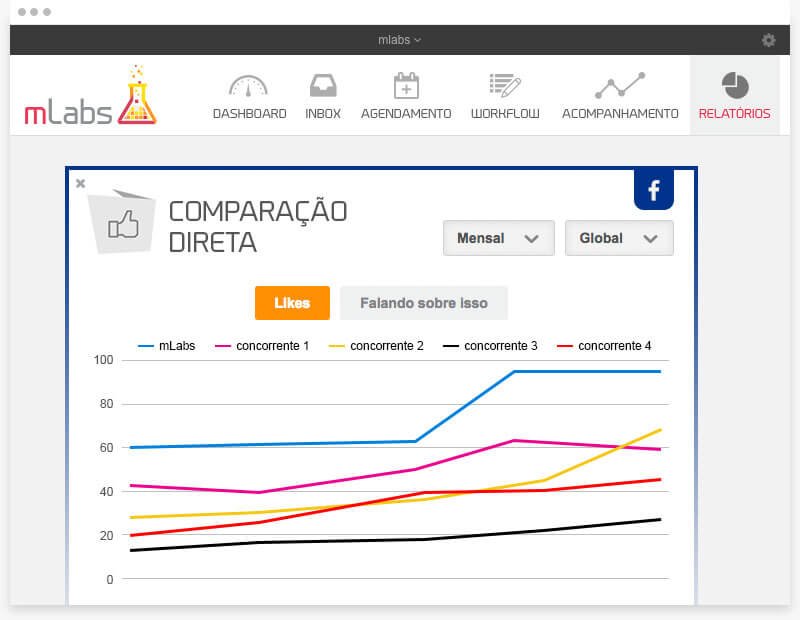Viewport: 800px width, 620px height.
Task: Open Relatórios pie chart icon
Action: coord(734,86)
